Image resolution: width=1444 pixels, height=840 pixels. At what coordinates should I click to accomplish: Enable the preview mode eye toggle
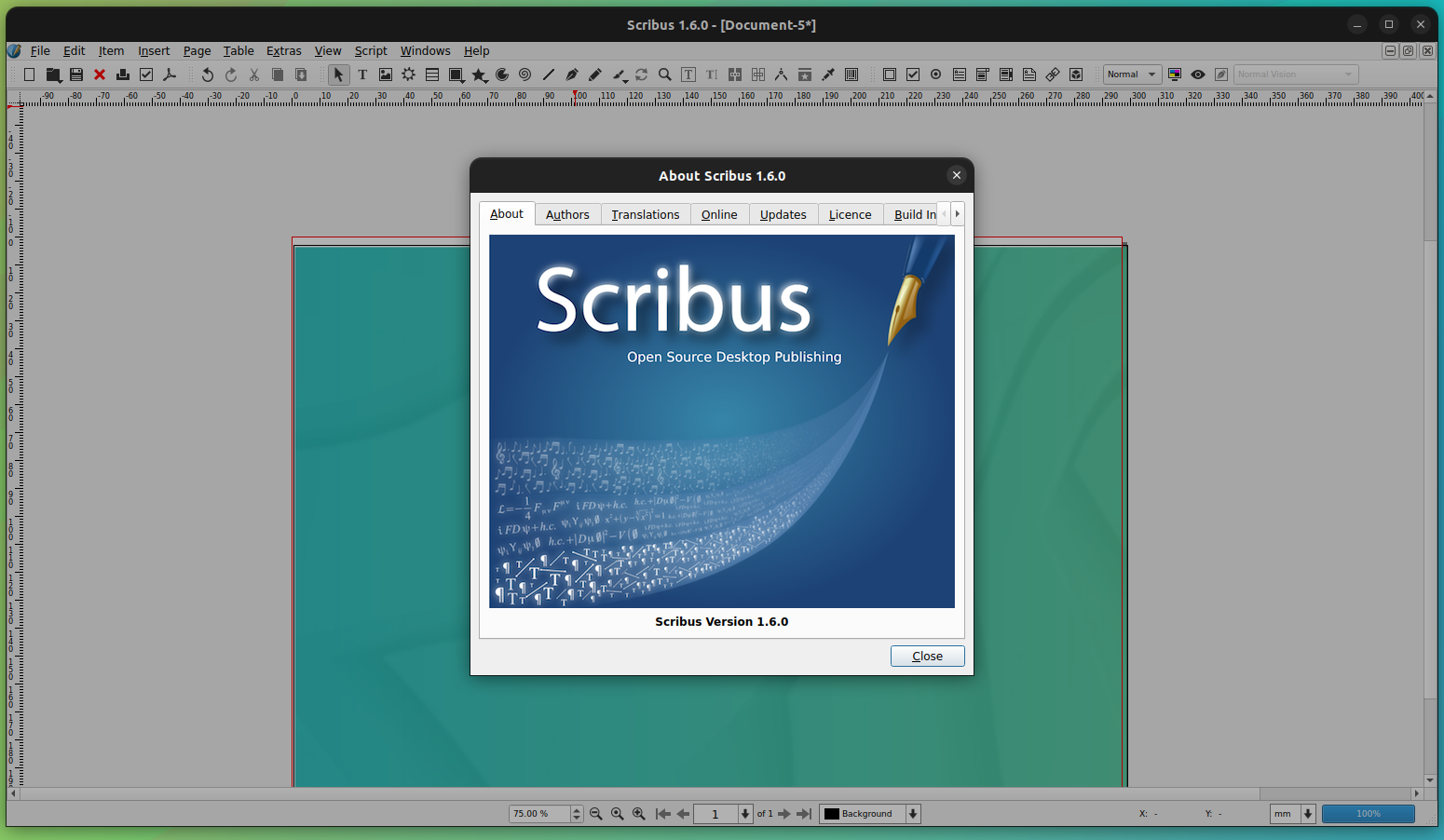(x=1197, y=74)
